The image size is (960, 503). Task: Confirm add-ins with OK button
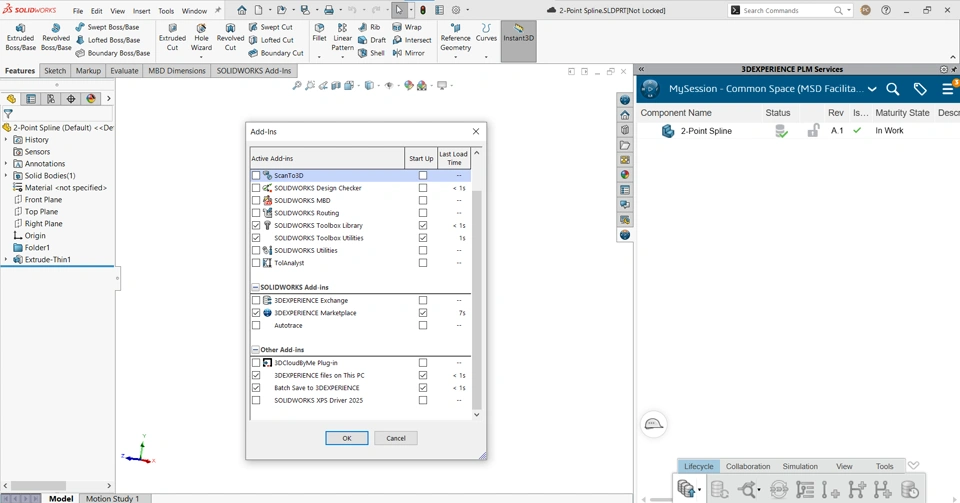pyautogui.click(x=347, y=438)
